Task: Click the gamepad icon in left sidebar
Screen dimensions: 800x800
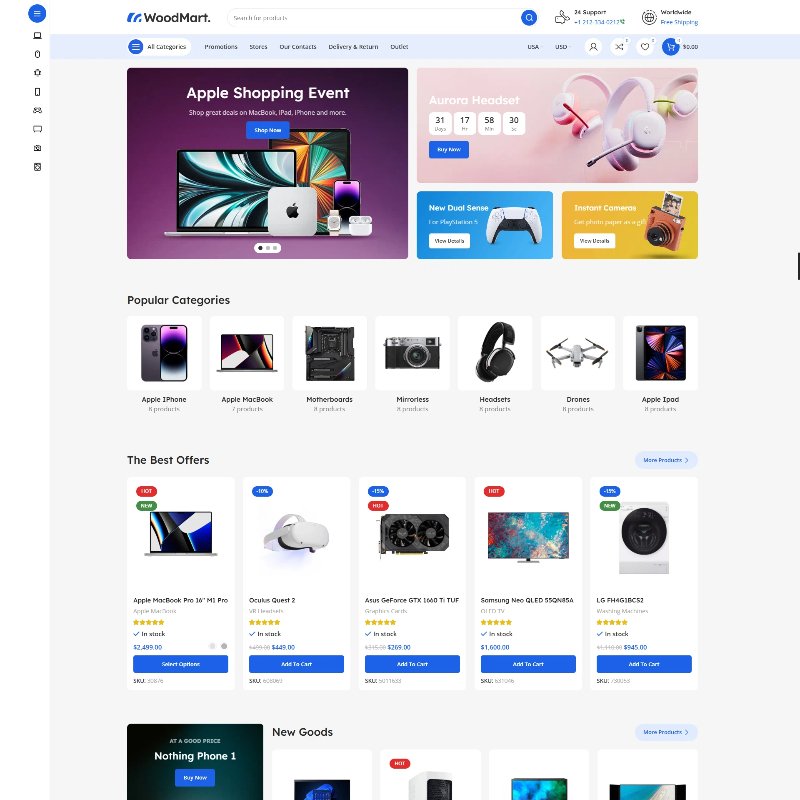Action: click(x=37, y=110)
